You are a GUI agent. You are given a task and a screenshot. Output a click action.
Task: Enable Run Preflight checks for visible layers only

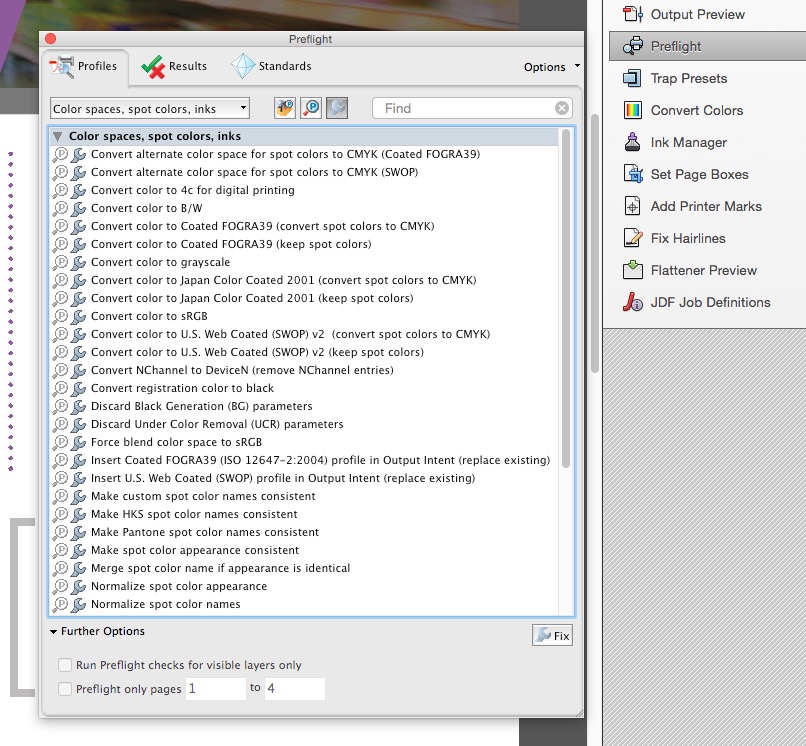[65, 665]
